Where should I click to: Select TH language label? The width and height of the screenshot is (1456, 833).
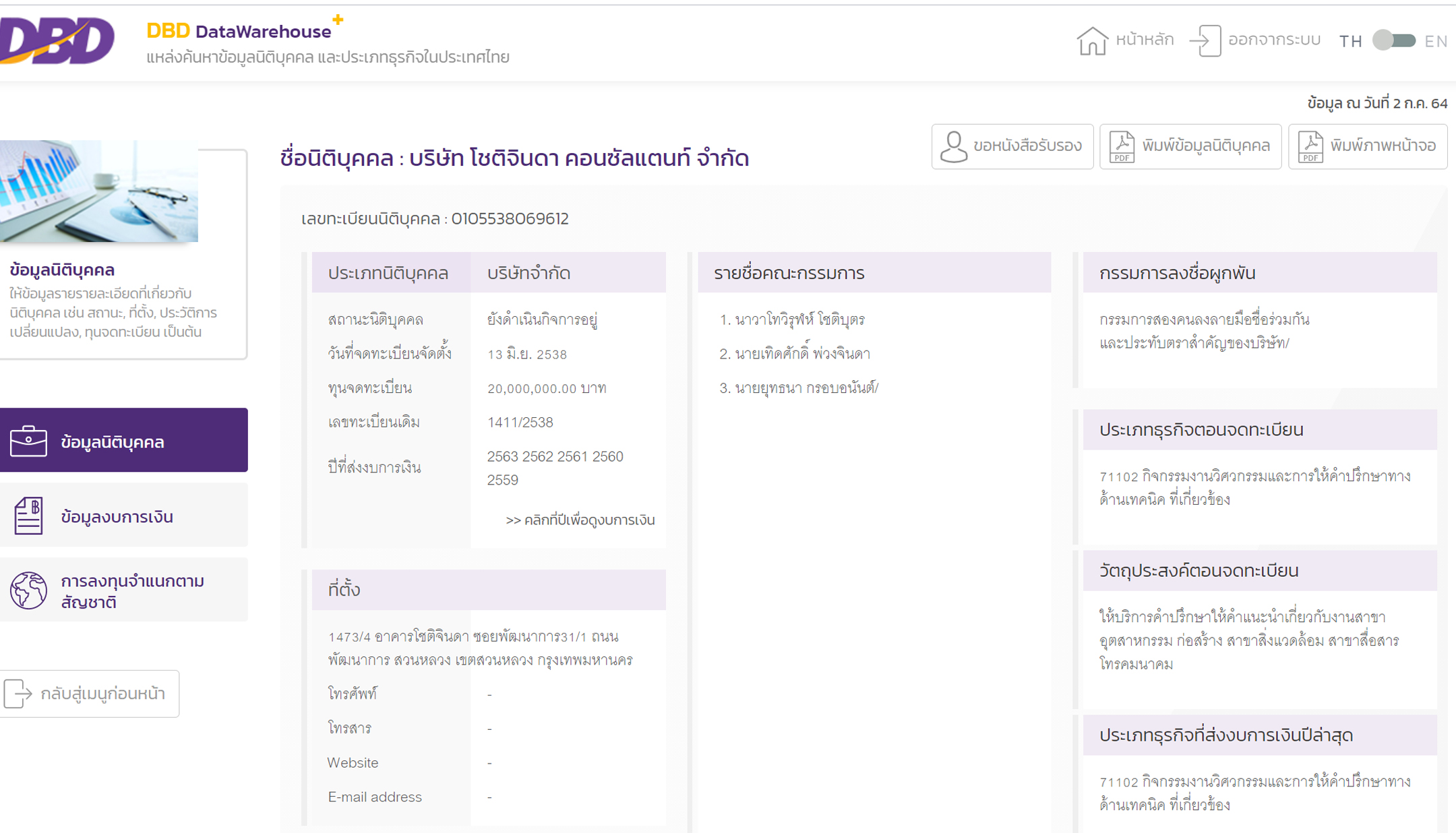[x=1350, y=42]
